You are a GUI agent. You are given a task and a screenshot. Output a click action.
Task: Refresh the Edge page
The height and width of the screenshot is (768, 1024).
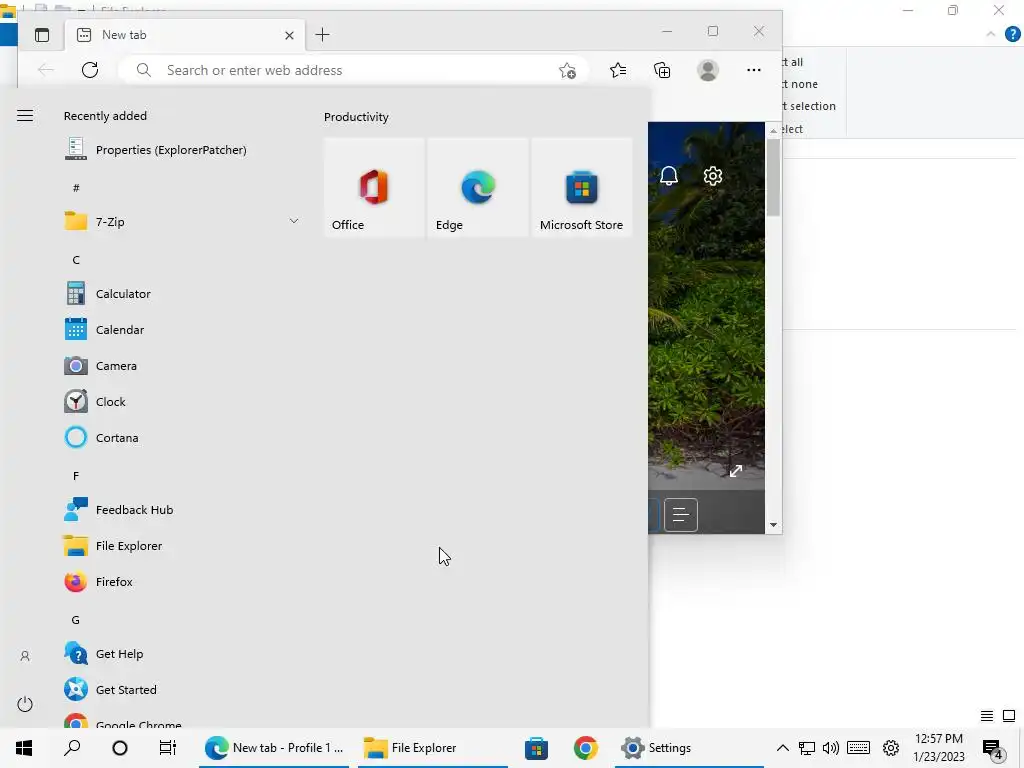[90, 70]
